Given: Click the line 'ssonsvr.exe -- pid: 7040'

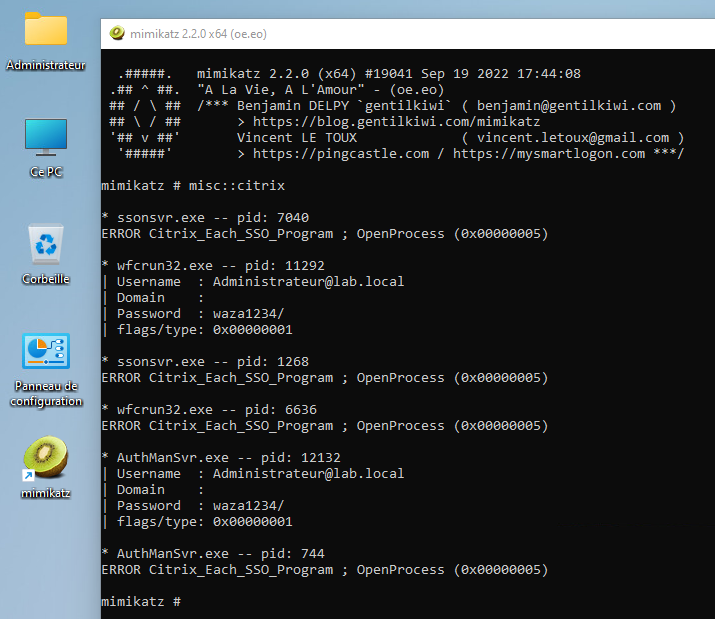Looking at the screenshot, I should (x=205, y=218).
